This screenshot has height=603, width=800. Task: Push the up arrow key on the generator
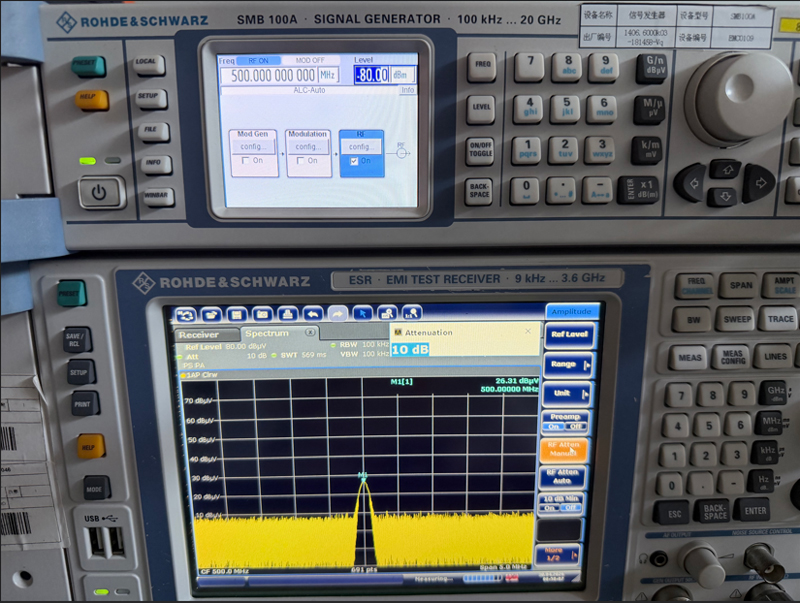[726, 169]
